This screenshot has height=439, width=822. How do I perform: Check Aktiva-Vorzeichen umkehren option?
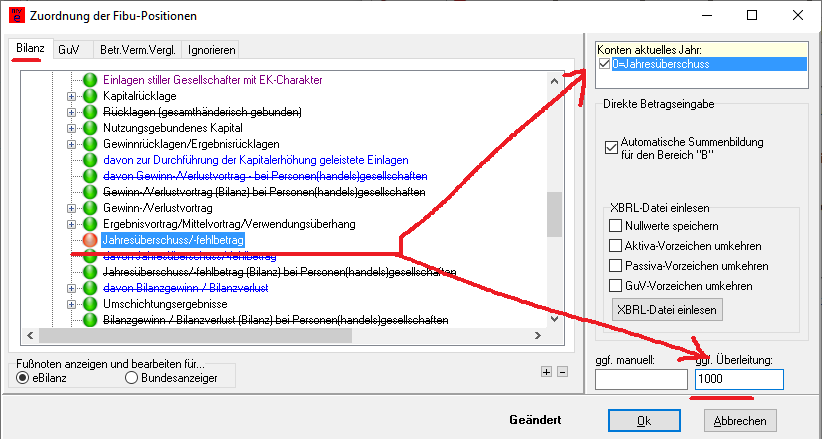coord(616,246)
